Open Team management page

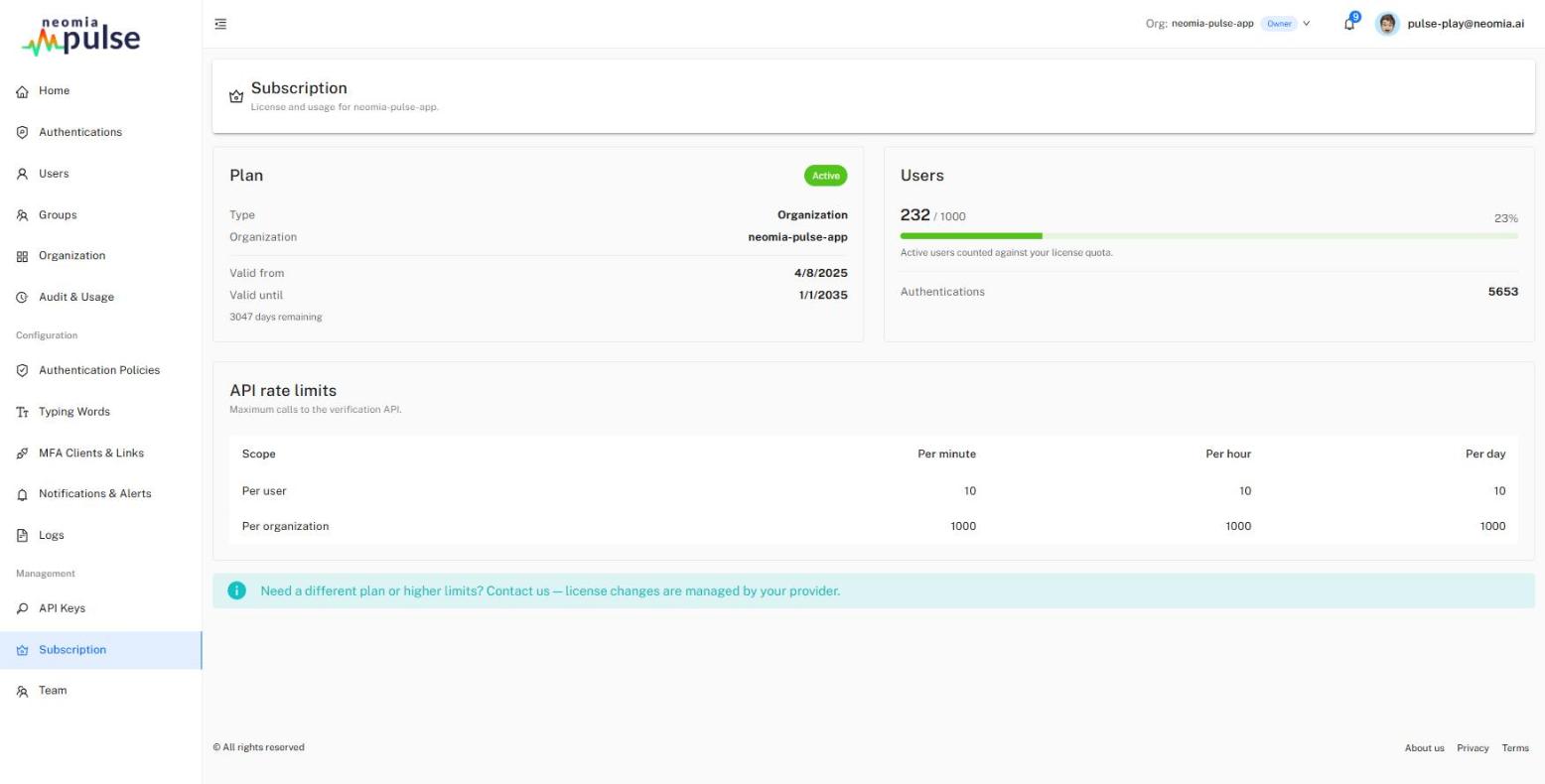(x=100, y=691)
